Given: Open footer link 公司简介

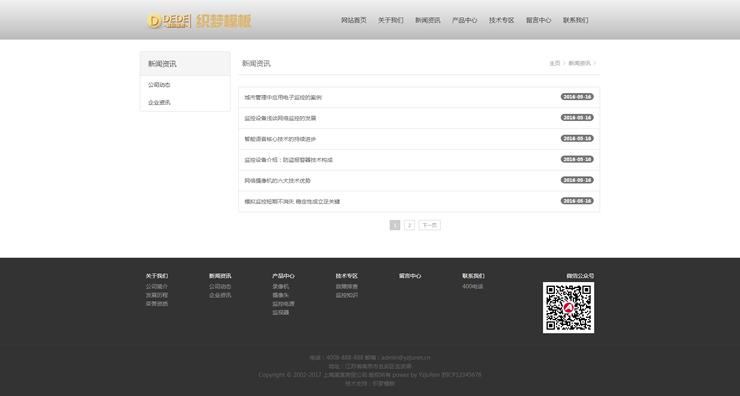Looking at the screenshot, I should [x=157, y=286].
